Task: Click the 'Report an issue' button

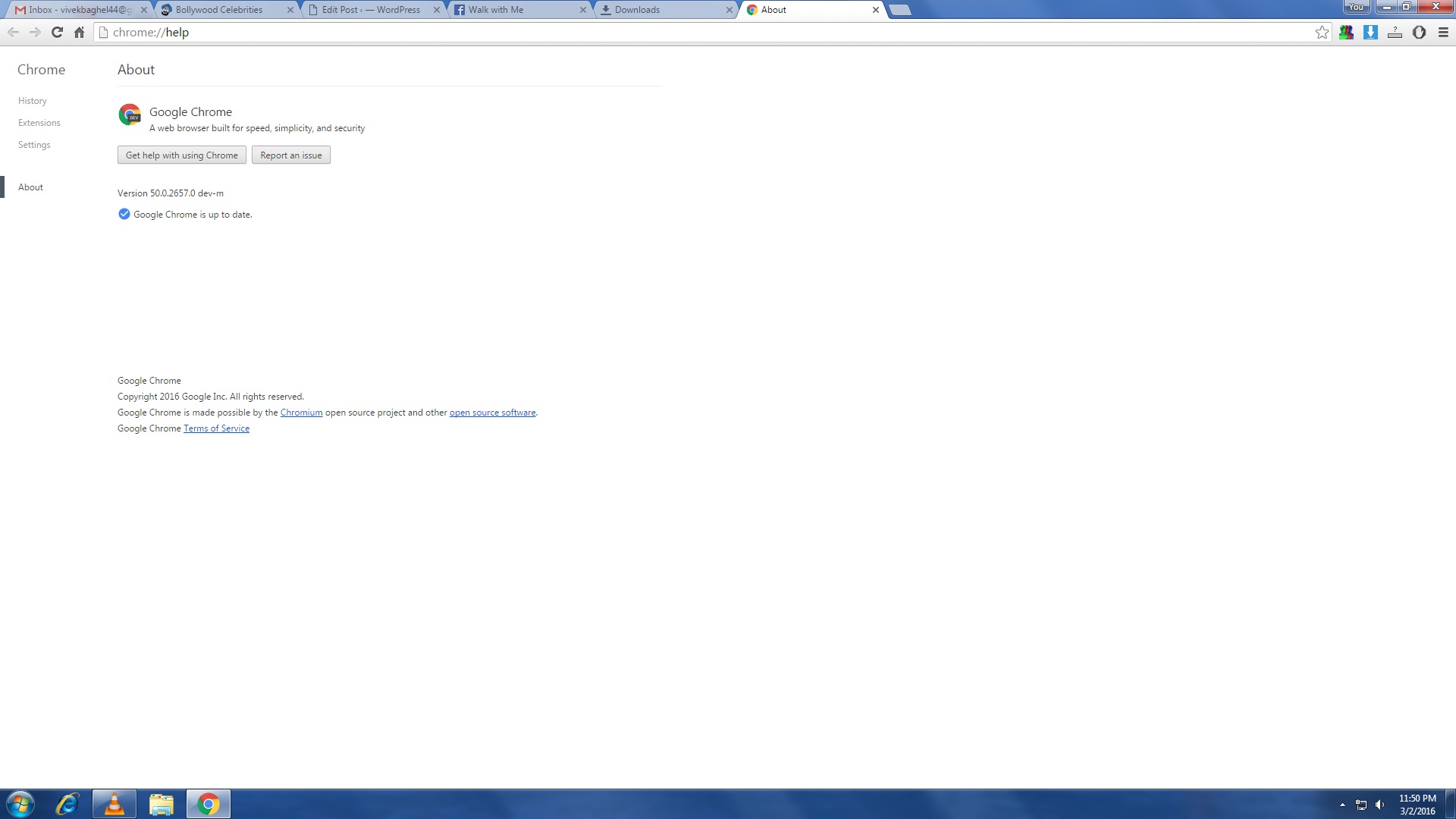Action: pyautogui.click(x=291, y=155)
